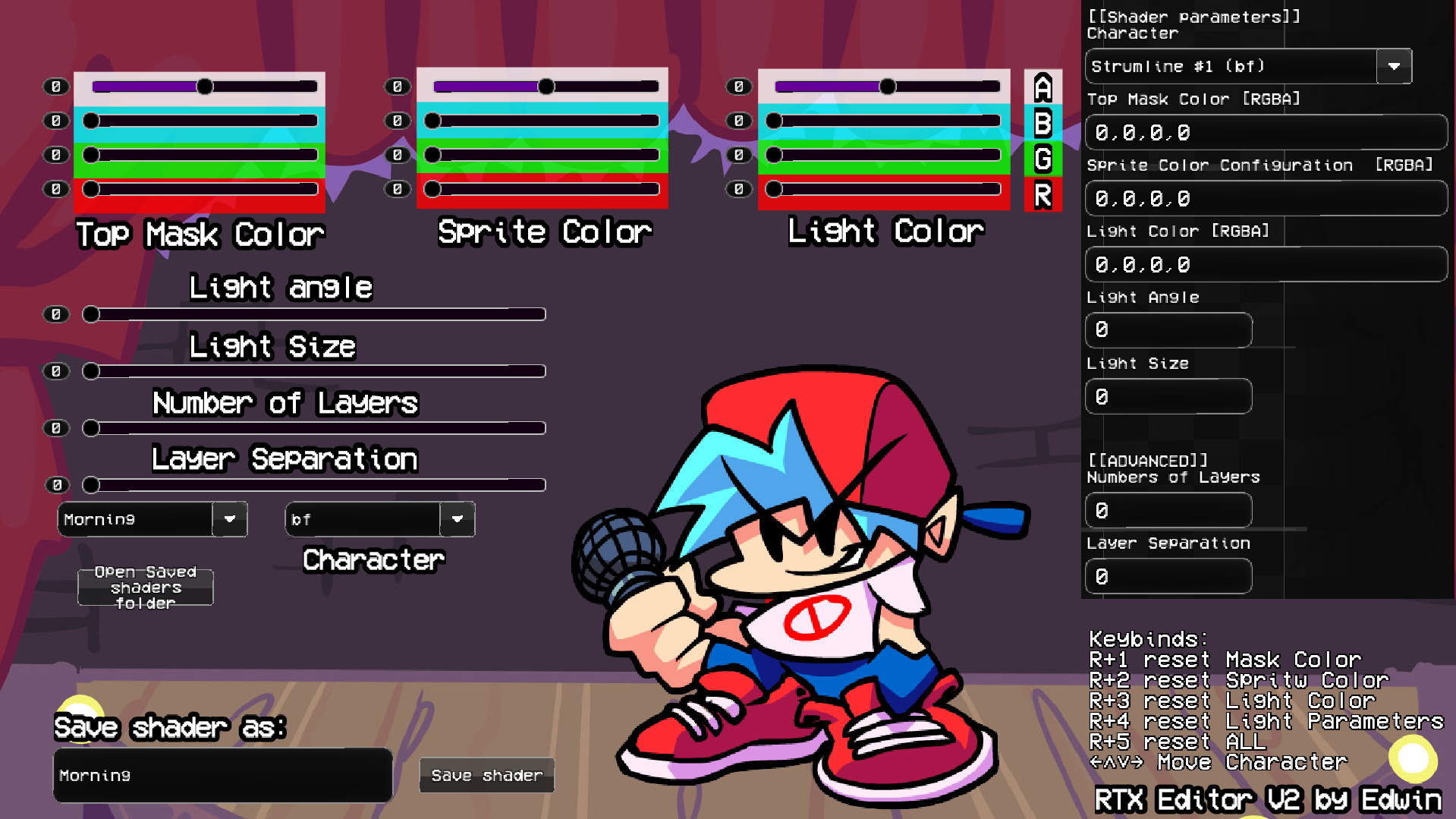Image resolution: width=1456 pixels, height=819 pixels.
Task: Click the 'R+5 reset ALL' keybind text
Action: coord(1178,742)
